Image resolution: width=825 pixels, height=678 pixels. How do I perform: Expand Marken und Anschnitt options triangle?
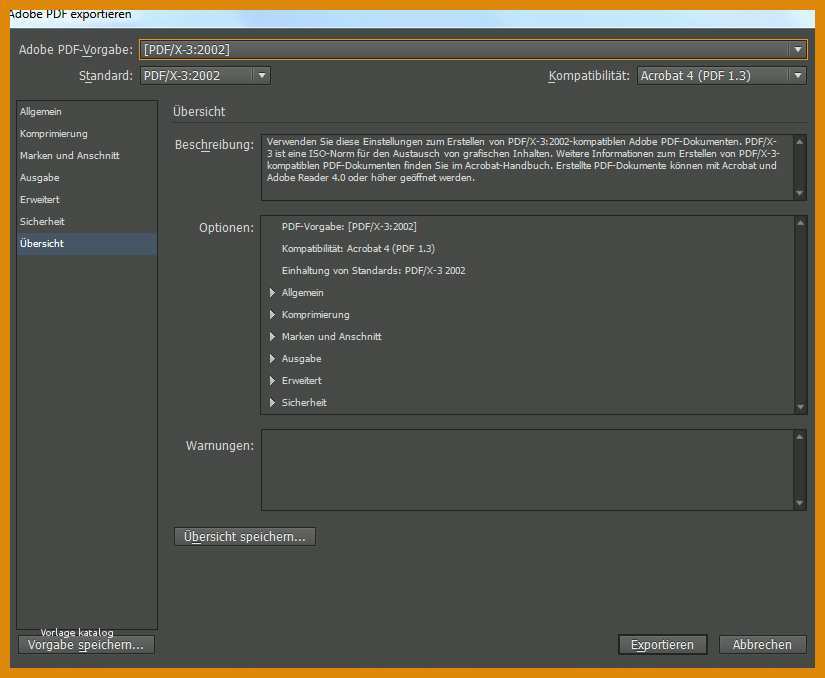(273, 337)
